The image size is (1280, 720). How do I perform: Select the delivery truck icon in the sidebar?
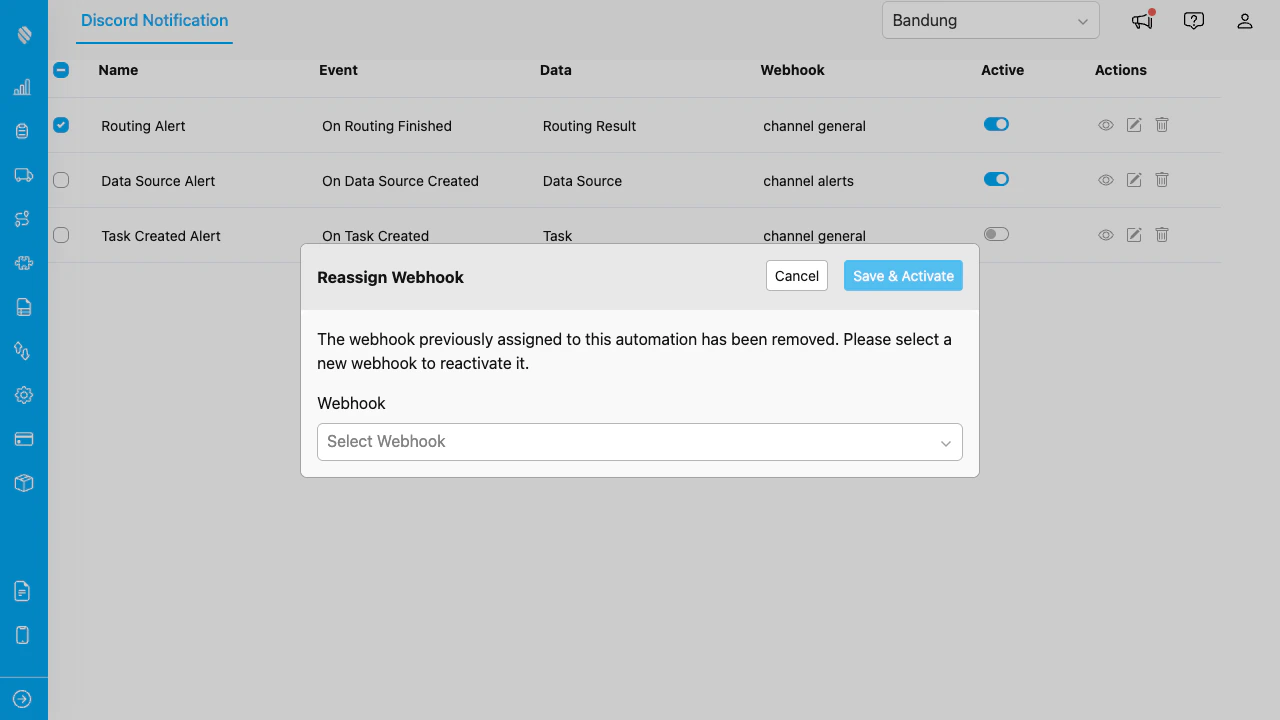22,174
